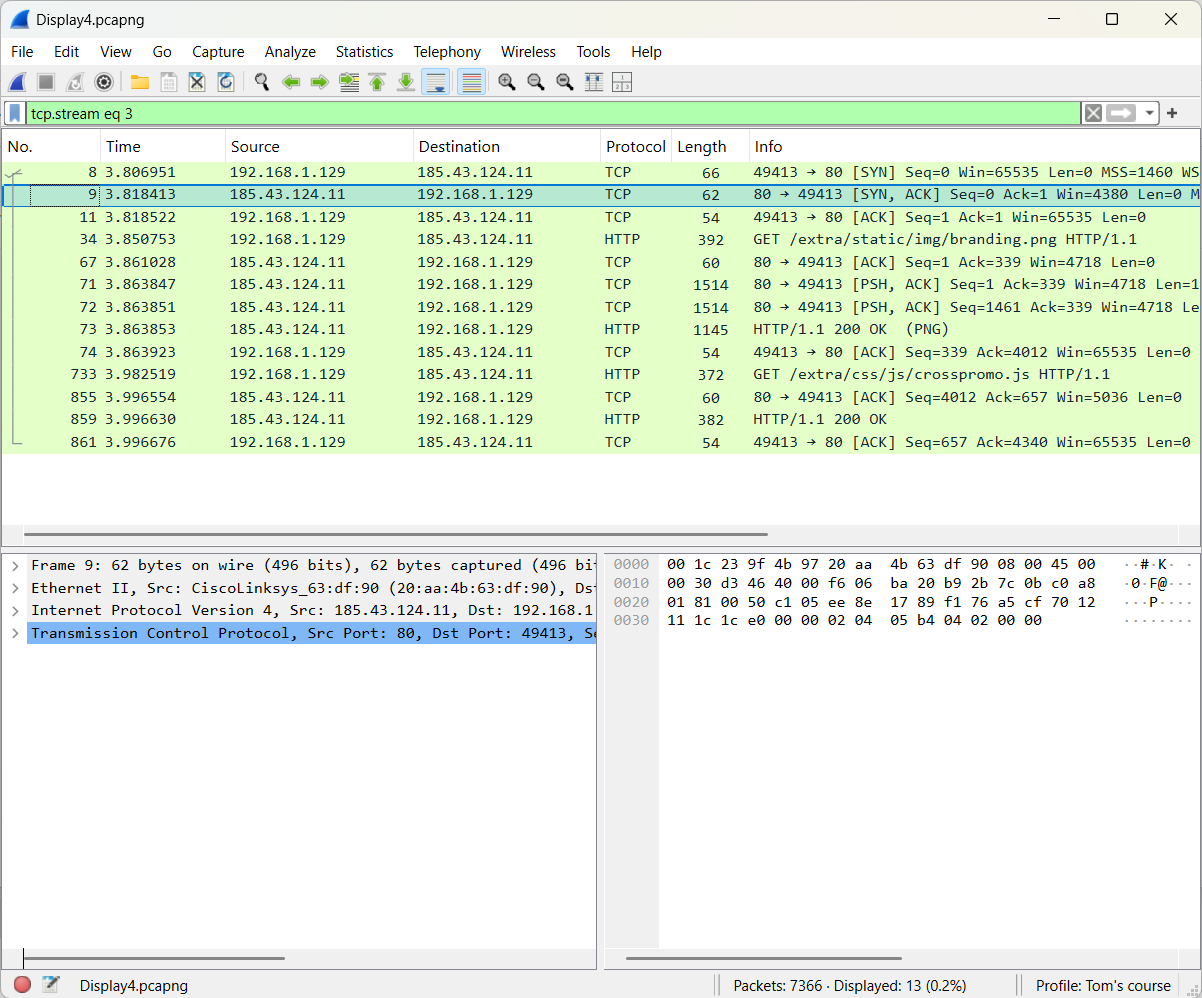
Task: Sort by the Time column header
Action: click(163, 147)
